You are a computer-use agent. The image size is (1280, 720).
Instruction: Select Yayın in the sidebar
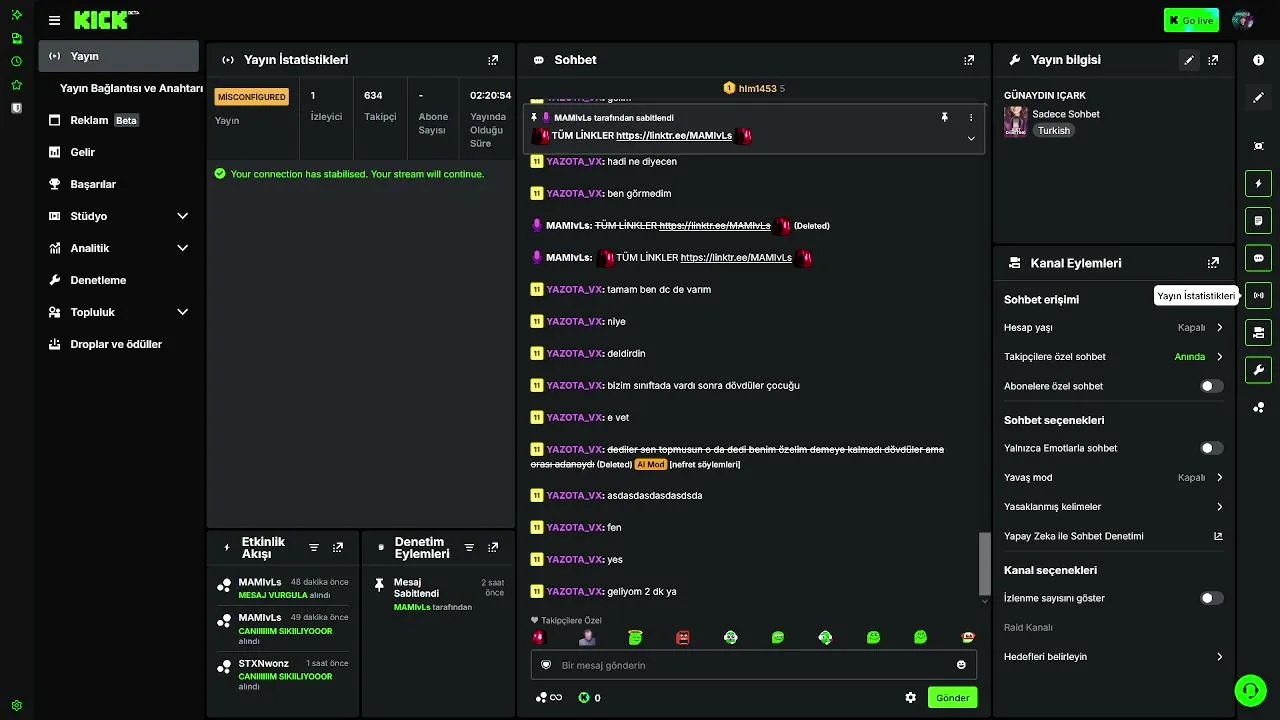point(119,56)
